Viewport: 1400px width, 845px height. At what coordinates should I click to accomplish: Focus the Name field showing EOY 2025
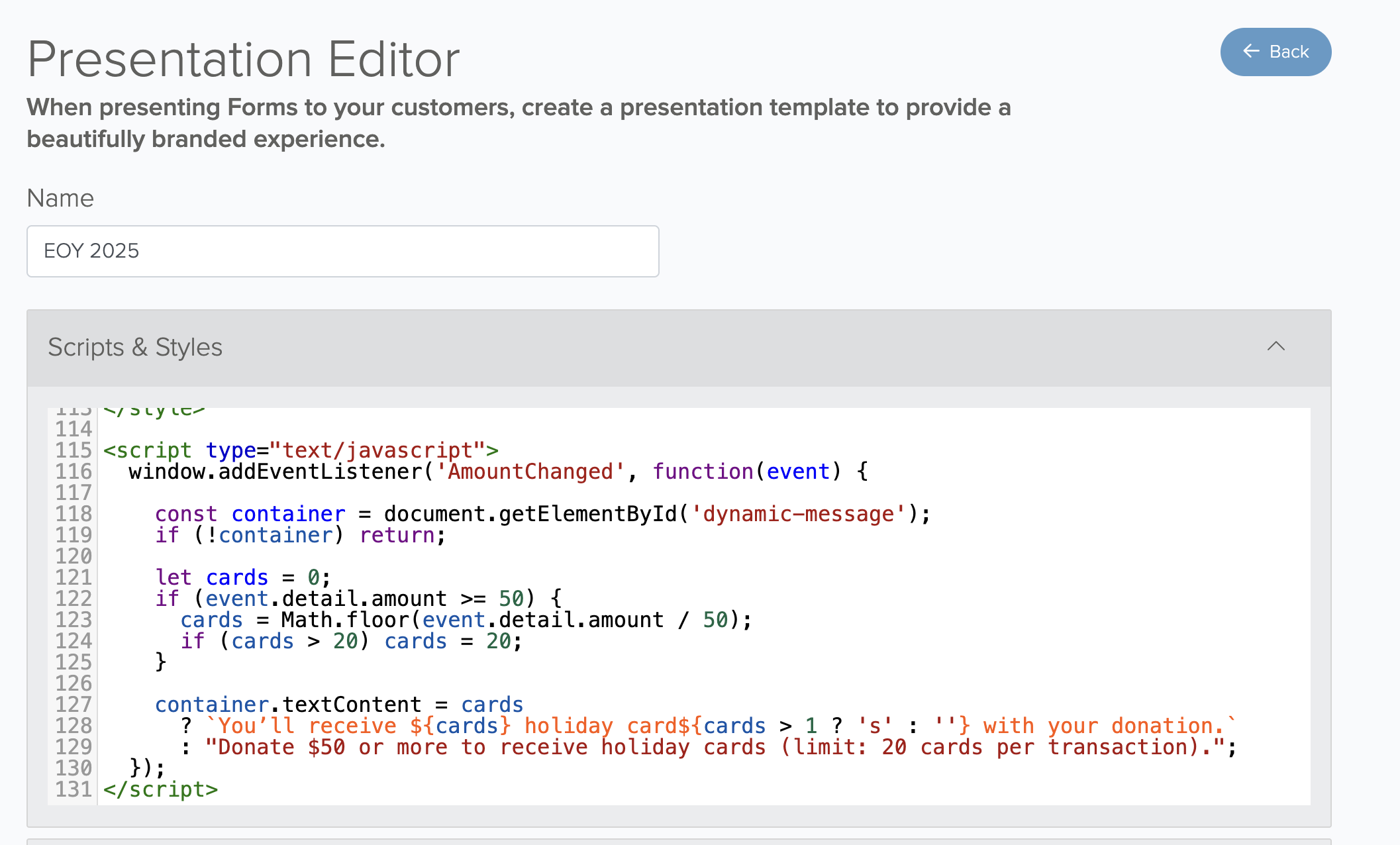342,251
